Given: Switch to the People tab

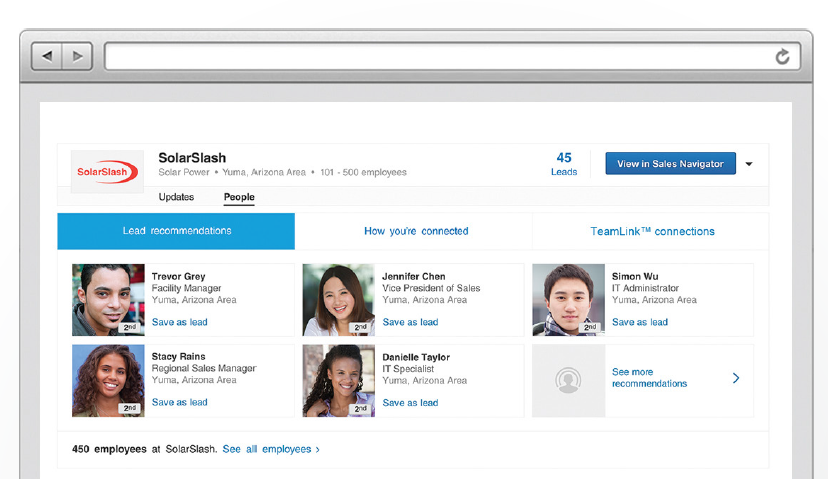Looking at the screenshot, I should [x=239, y=197].
